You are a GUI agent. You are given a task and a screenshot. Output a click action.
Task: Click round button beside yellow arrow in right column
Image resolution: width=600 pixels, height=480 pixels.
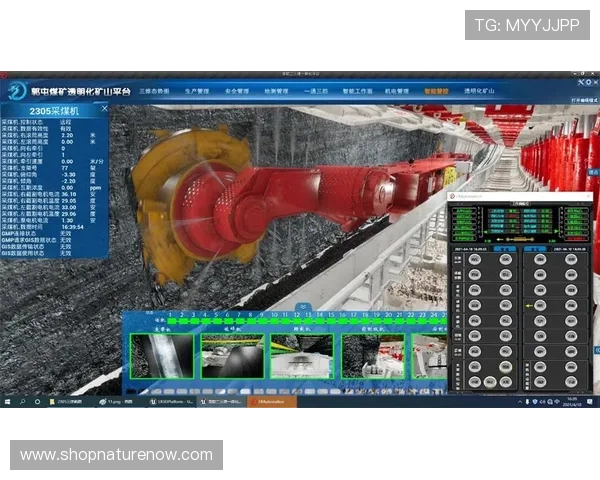[540, 305]
